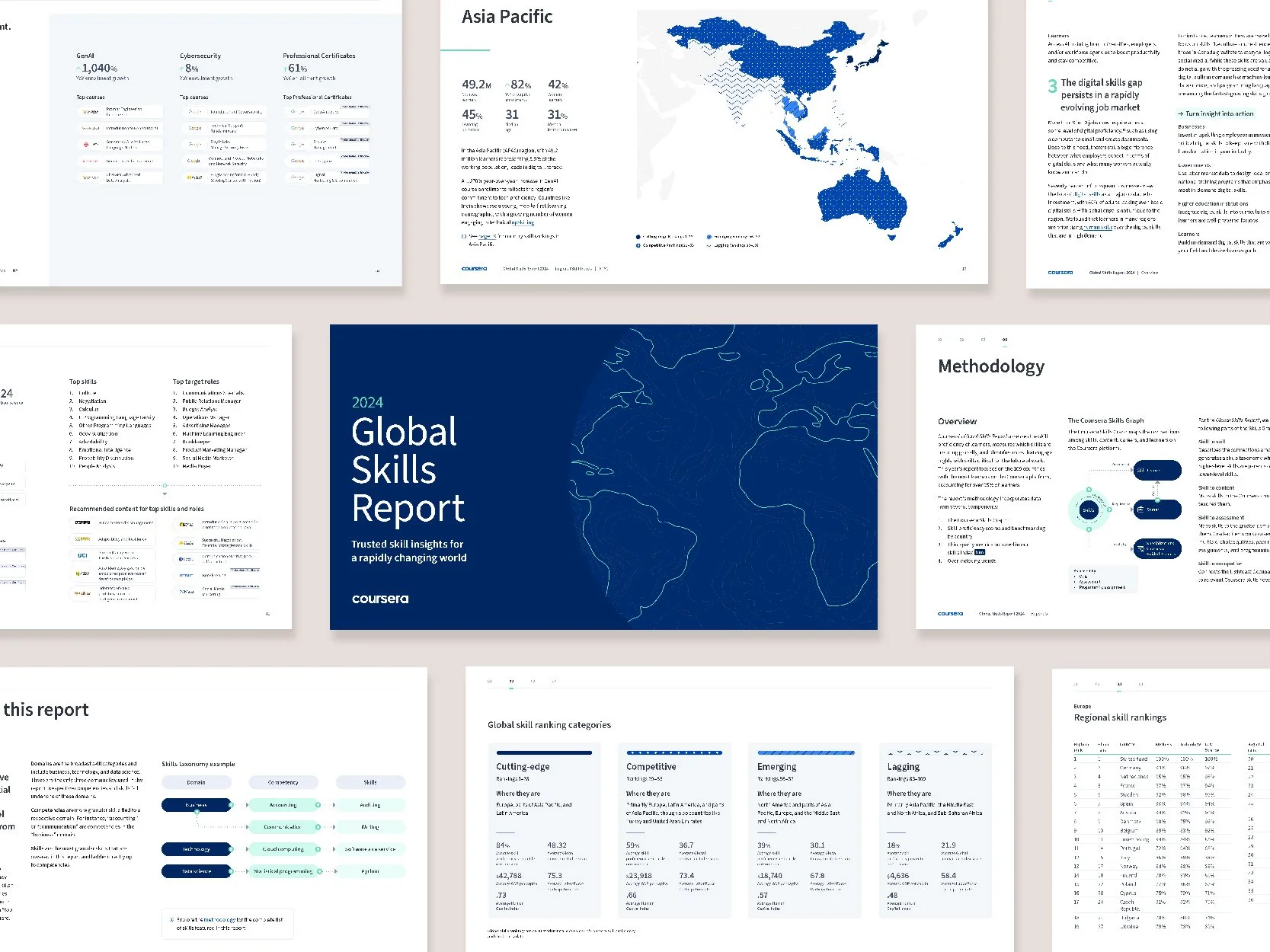Click the 'Global skill ranking categories' heading
1270x952 pixels.
coord(549,725)
